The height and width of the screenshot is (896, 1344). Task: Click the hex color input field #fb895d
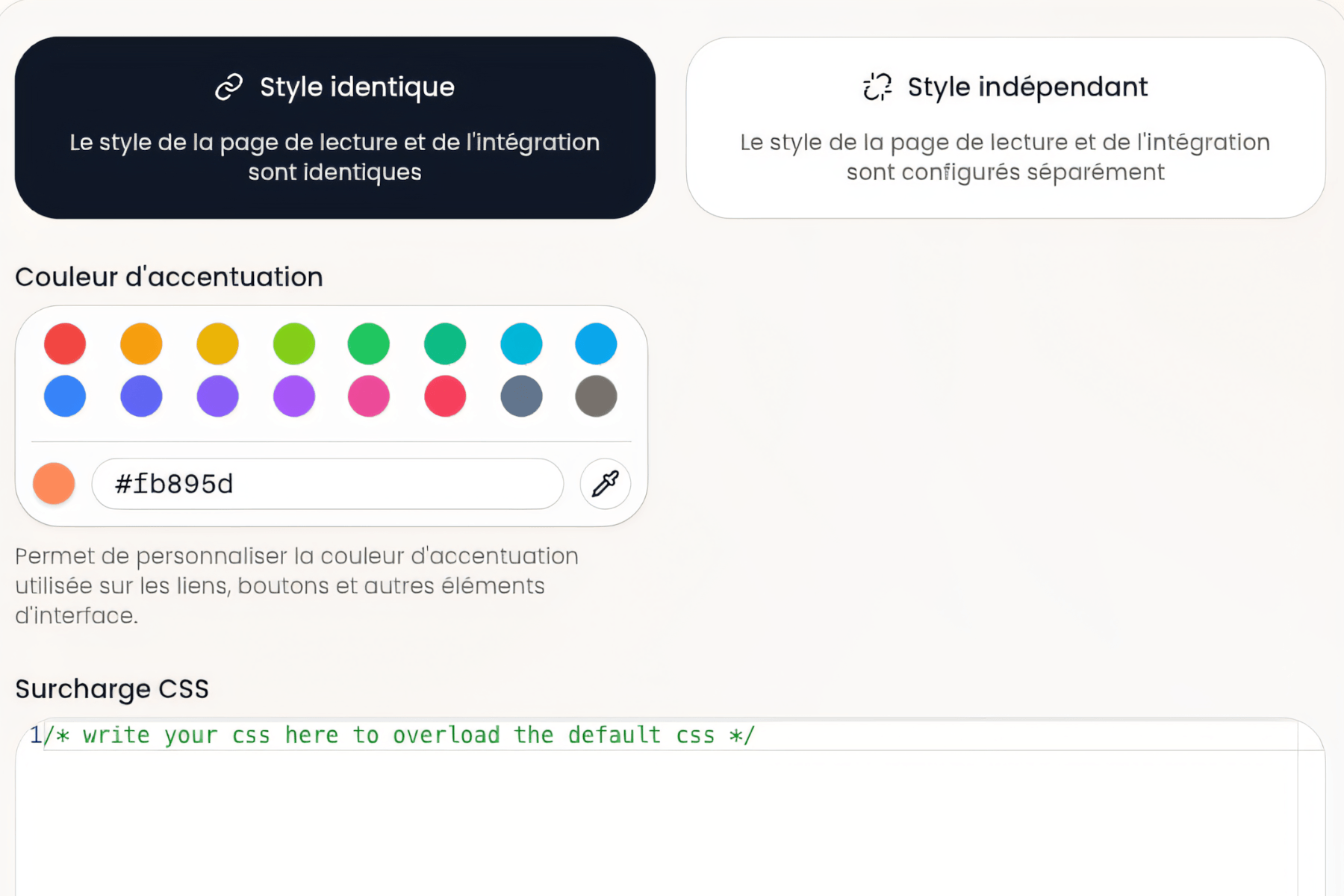[327, 484]
